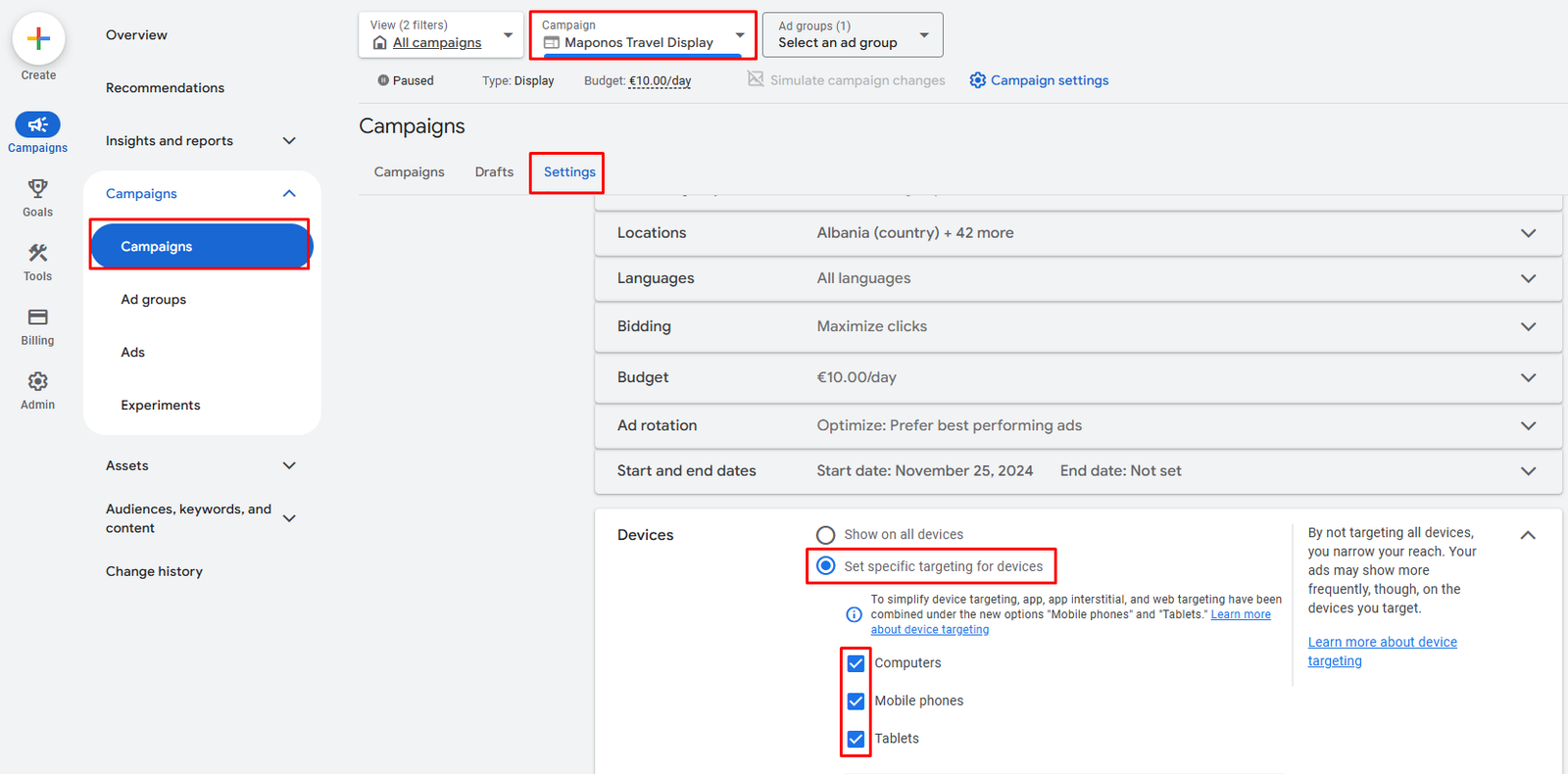The image size is (1568, 774).
Task: Open the Goals trophy icon
Action: point(37,188)
